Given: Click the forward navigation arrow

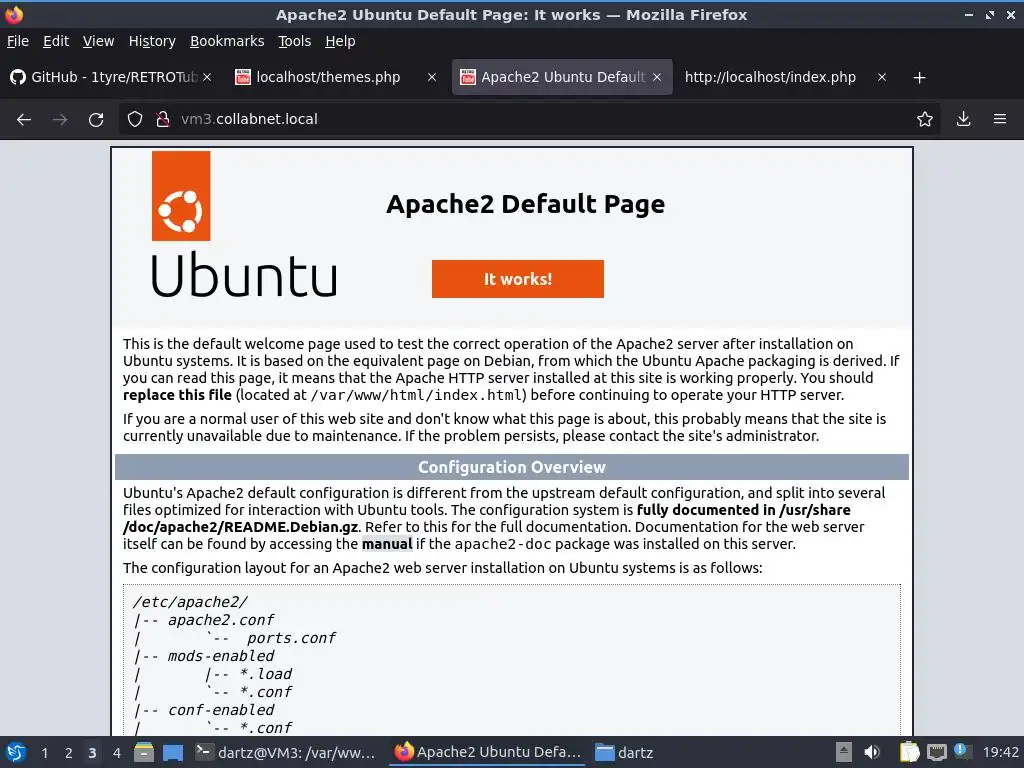Looking at the screenshot, I should pyautogui.click(x=60, y=119).
